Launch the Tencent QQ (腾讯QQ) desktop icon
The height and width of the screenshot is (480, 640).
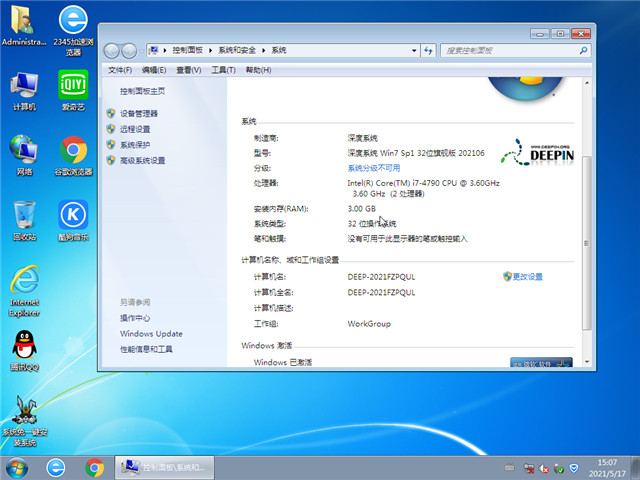coord(24,351)
